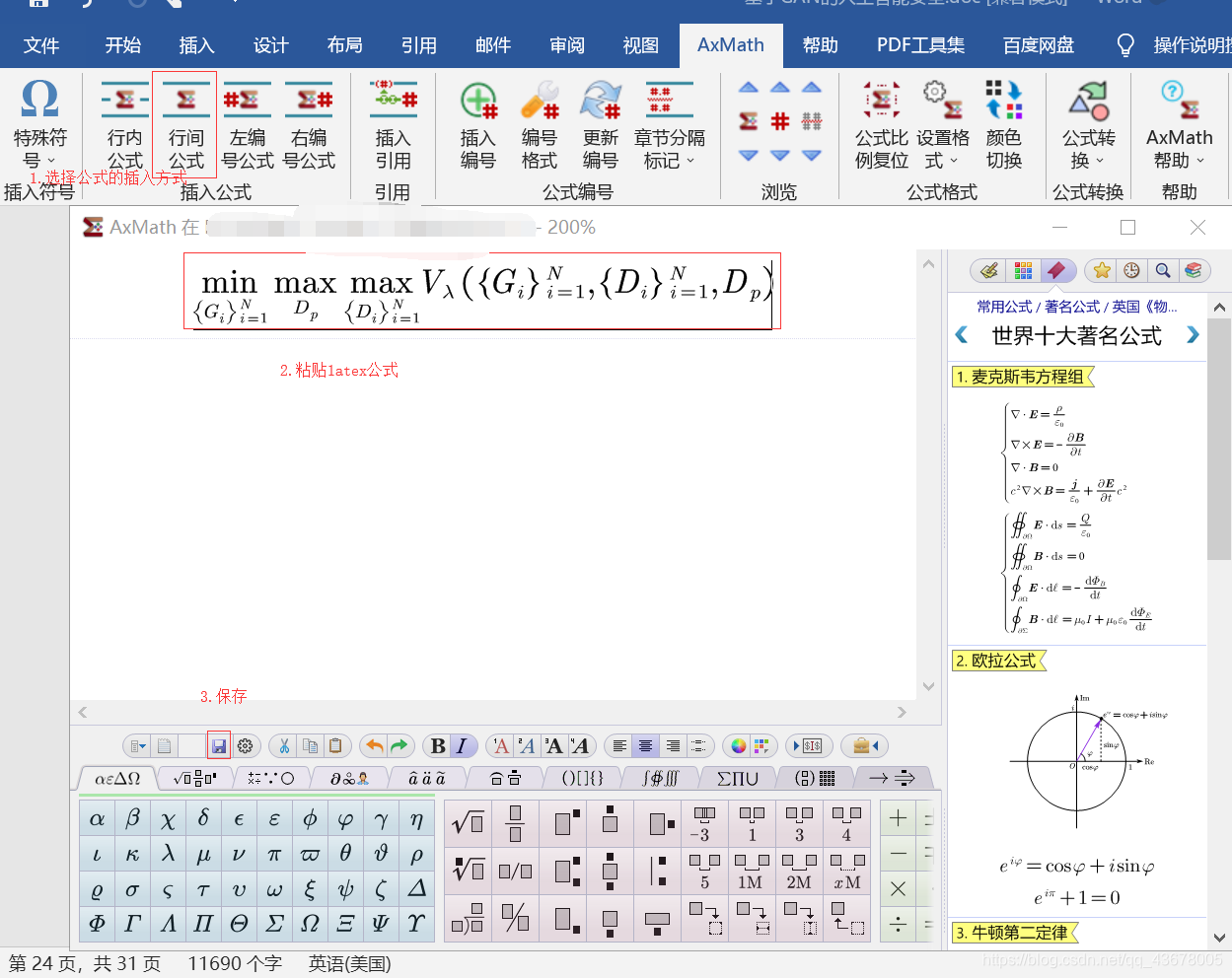Viewport: 1232px width, 978px height.
Task: Click scroll-down arrow of formula library panel
Action: [x=1220, y=938]
